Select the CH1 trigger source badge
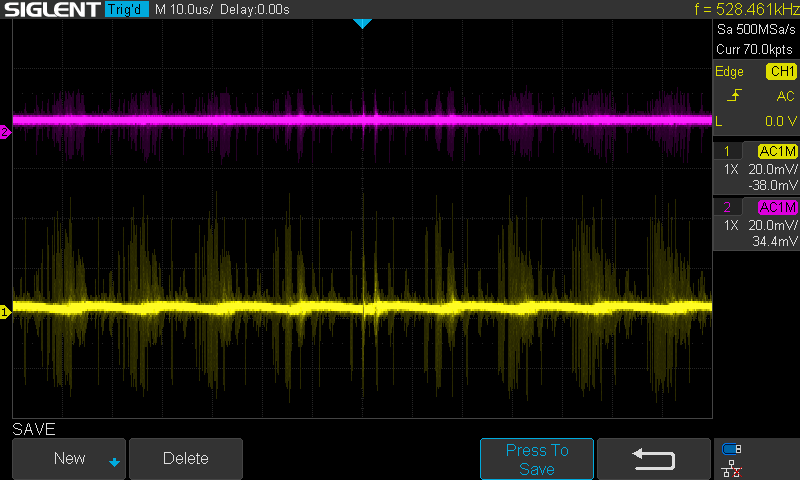Screen dimensions: 800x480 point(781,71)
